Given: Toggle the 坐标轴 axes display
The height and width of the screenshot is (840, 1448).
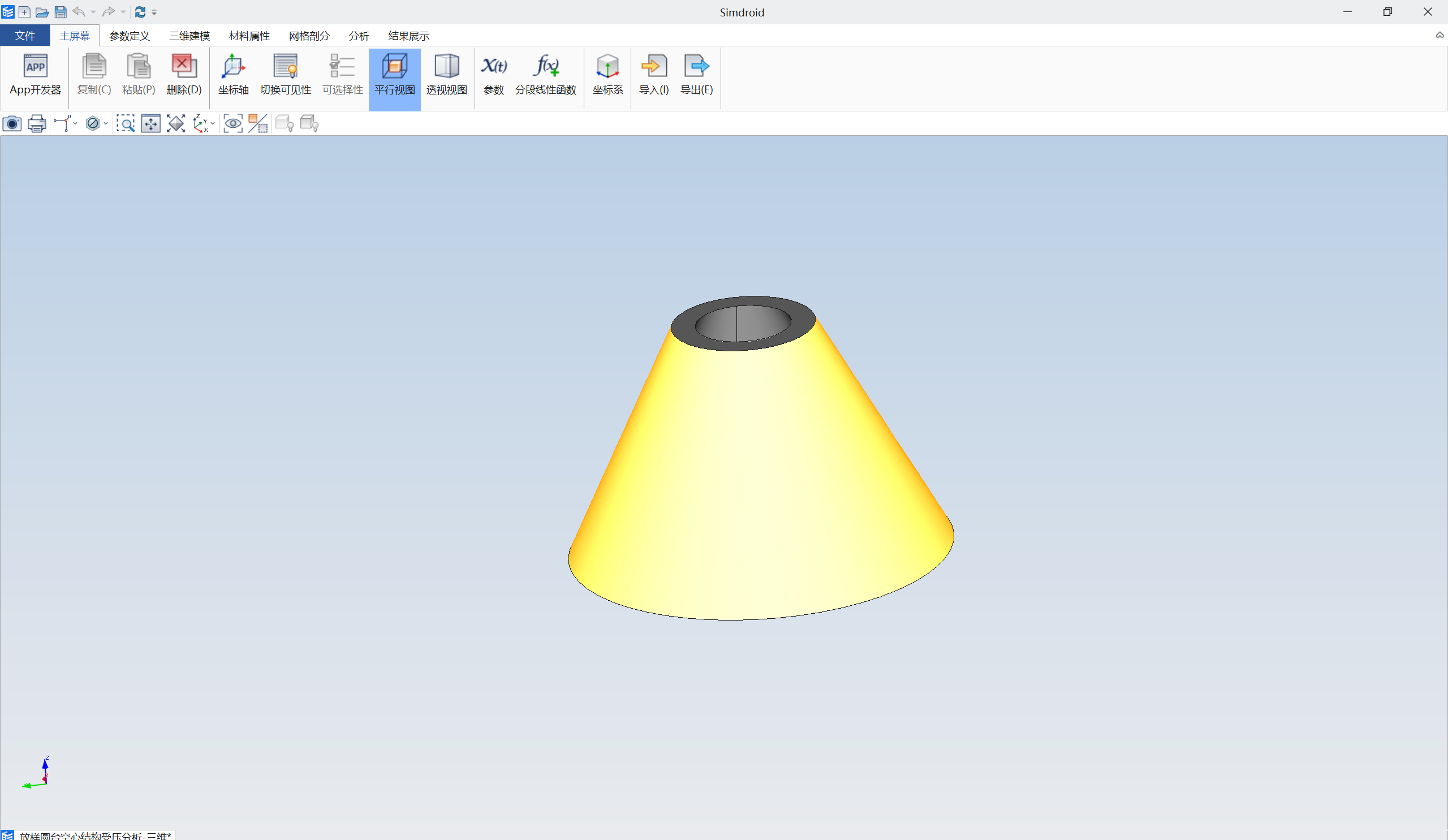Looking at the screenshot, I should [233, 76].
